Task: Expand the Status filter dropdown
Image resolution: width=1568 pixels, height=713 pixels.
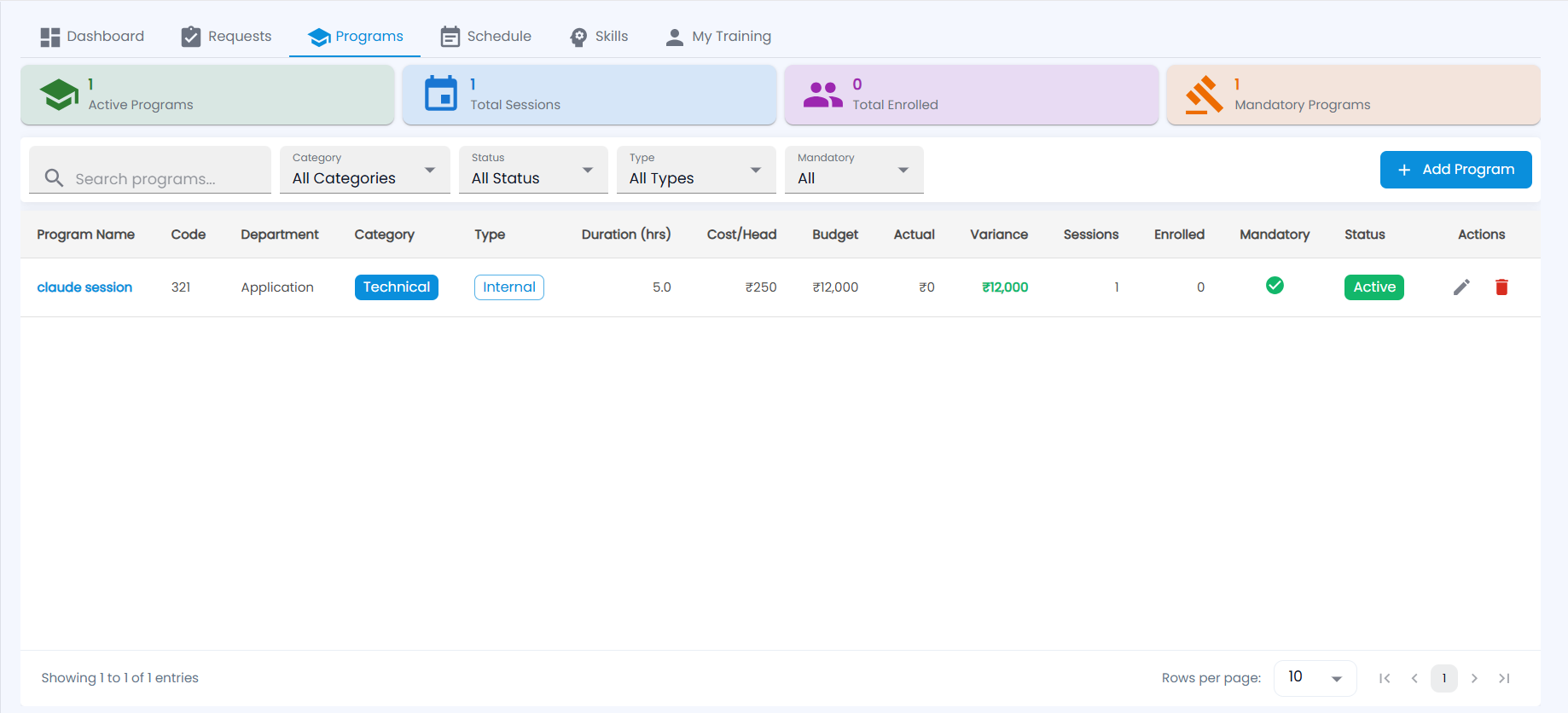Action: 533,170
